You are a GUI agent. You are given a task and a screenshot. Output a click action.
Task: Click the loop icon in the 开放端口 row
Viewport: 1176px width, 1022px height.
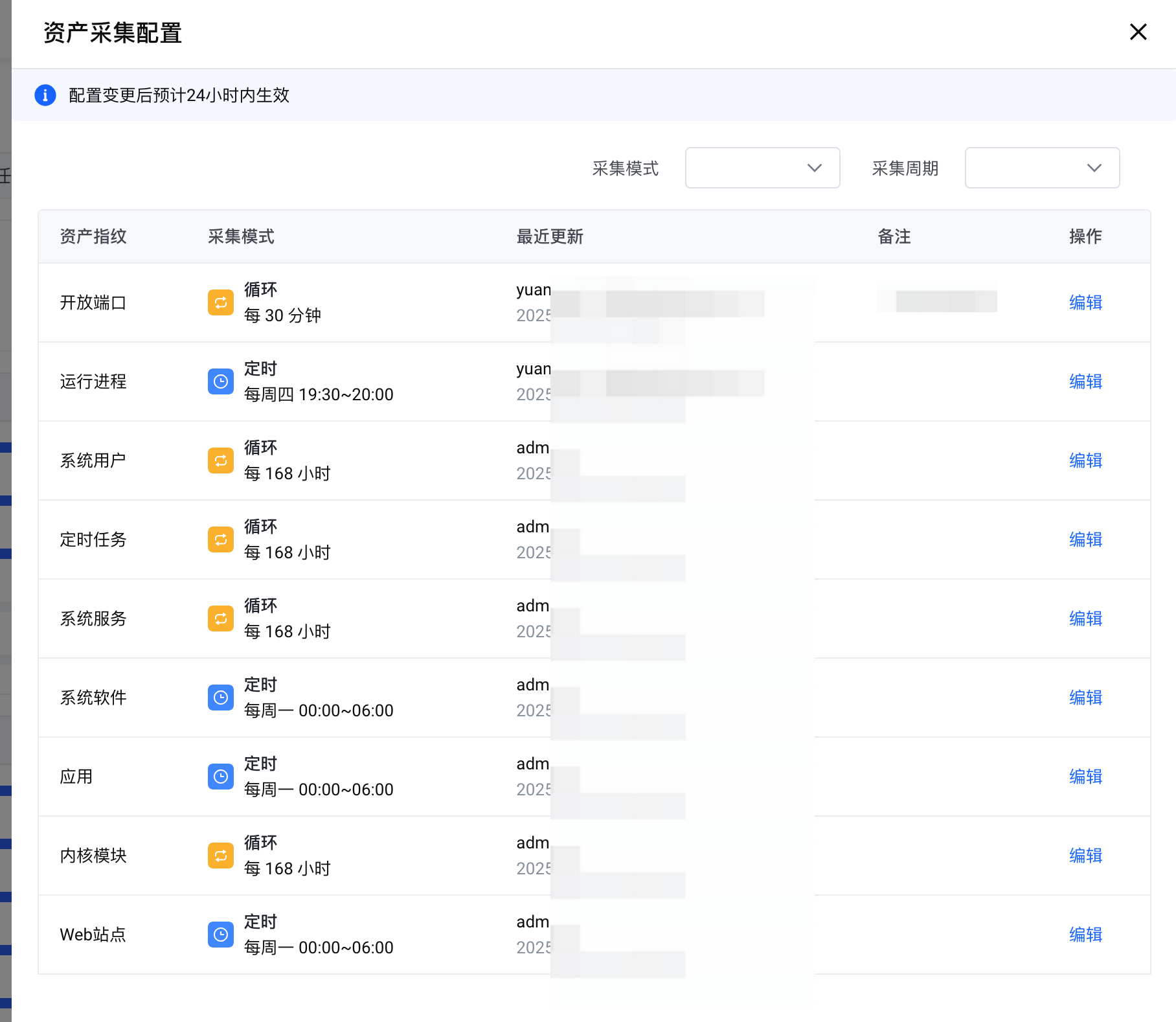pos(220,302)
